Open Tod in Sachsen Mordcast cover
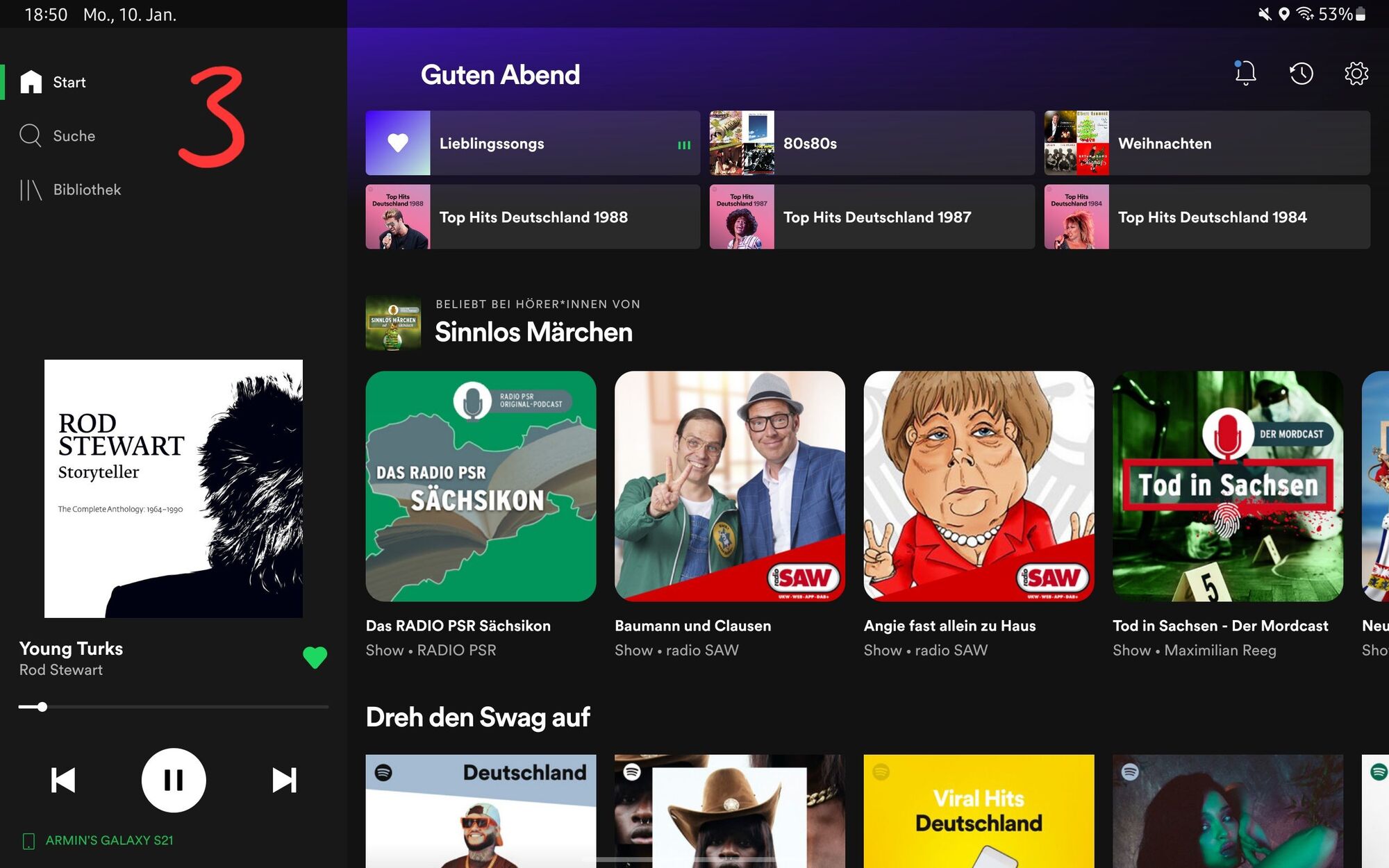This screenshot has height=868, width=1389. (1228, 486)
